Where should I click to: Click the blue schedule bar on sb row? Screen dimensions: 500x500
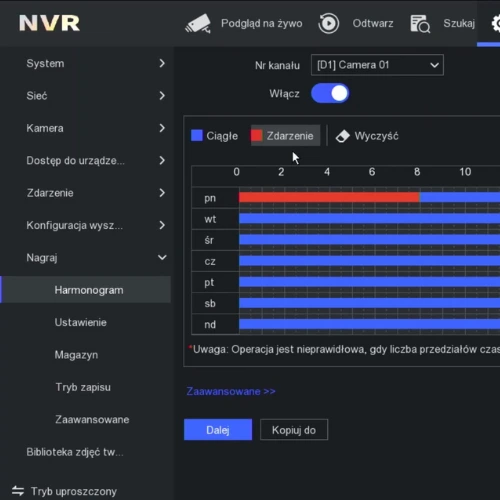[x=369, y=303]
